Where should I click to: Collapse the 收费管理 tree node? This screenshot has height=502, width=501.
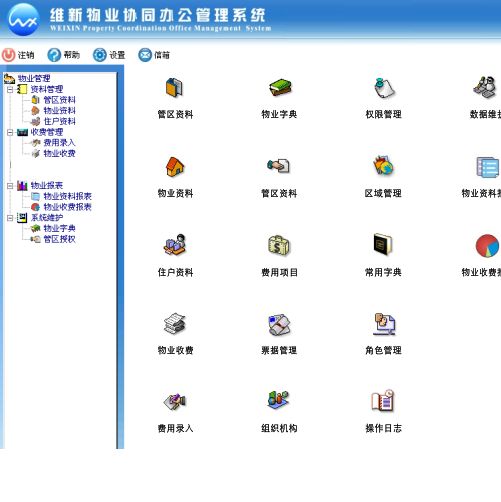(10, 132)
